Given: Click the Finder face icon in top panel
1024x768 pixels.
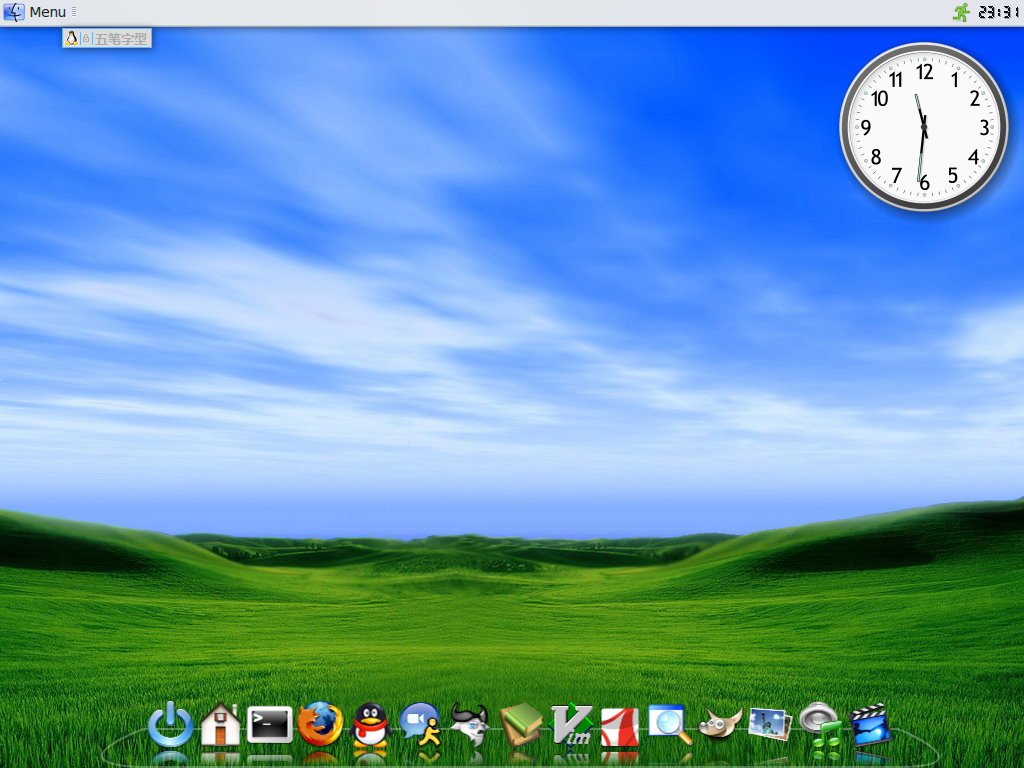Looking at the screenshot, I should 14,12.
